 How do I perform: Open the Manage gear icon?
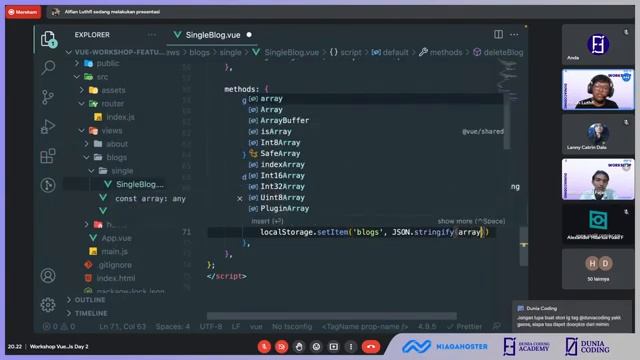(x=48, y=304)
